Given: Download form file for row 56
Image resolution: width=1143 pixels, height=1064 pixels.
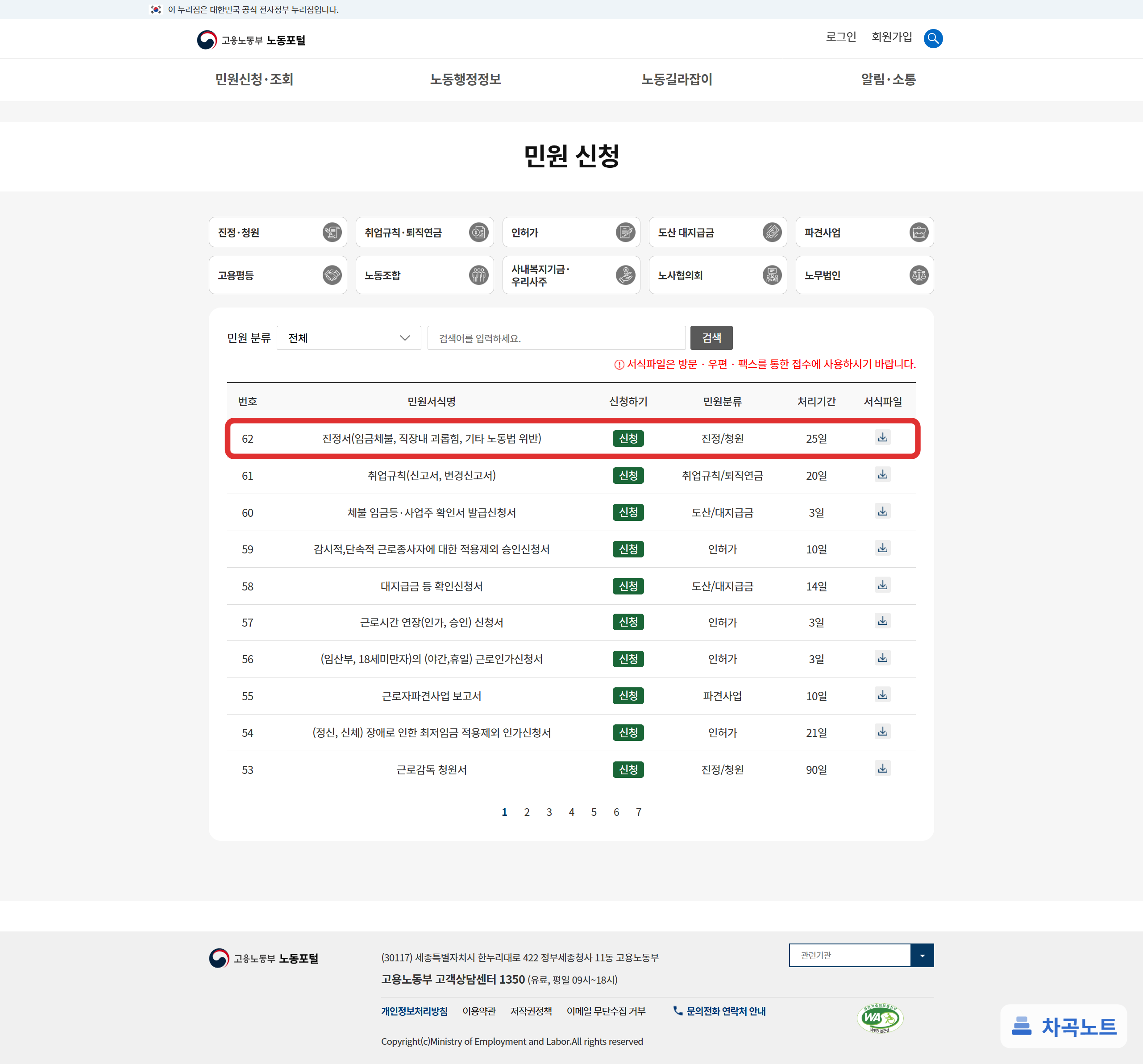Looking at the screenshot, I should [882, 658].
